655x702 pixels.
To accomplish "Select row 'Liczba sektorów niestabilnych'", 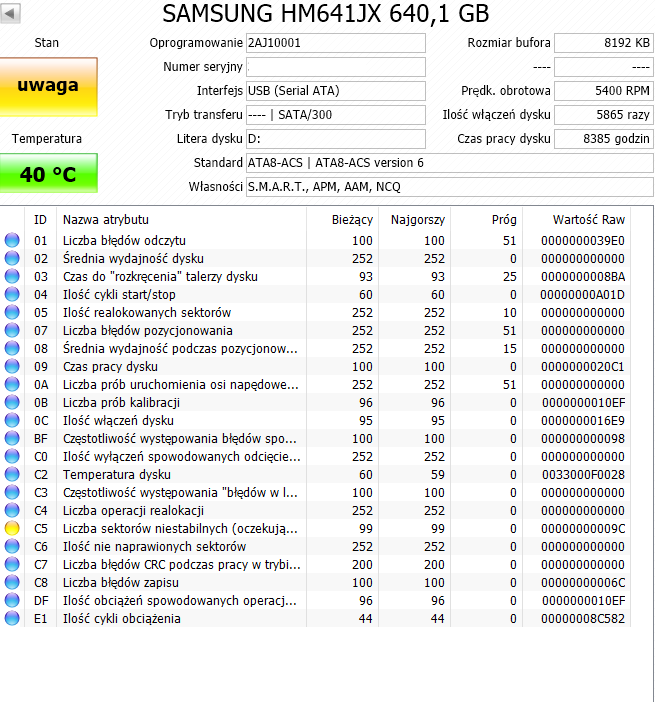I will coord(315,528).
